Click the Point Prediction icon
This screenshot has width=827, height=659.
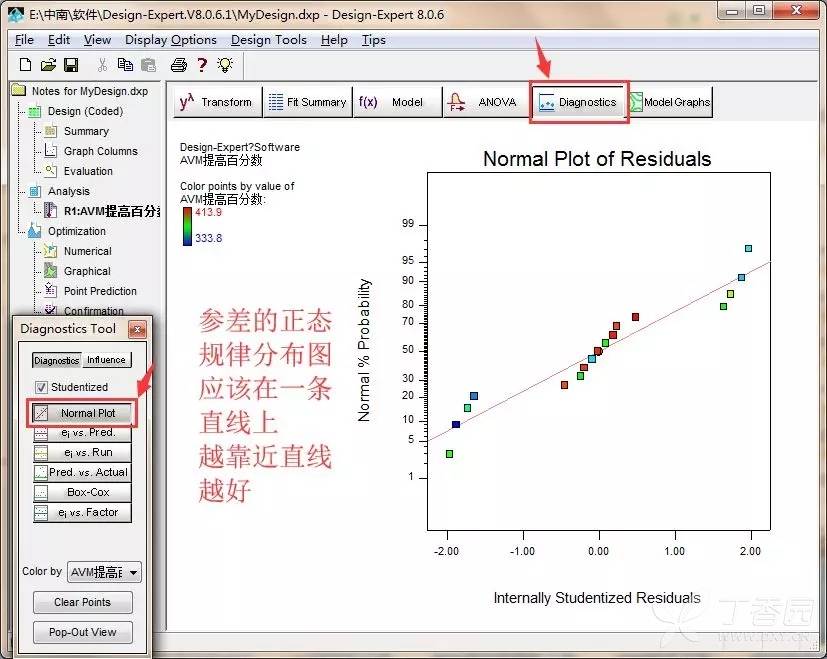(51, 290)
